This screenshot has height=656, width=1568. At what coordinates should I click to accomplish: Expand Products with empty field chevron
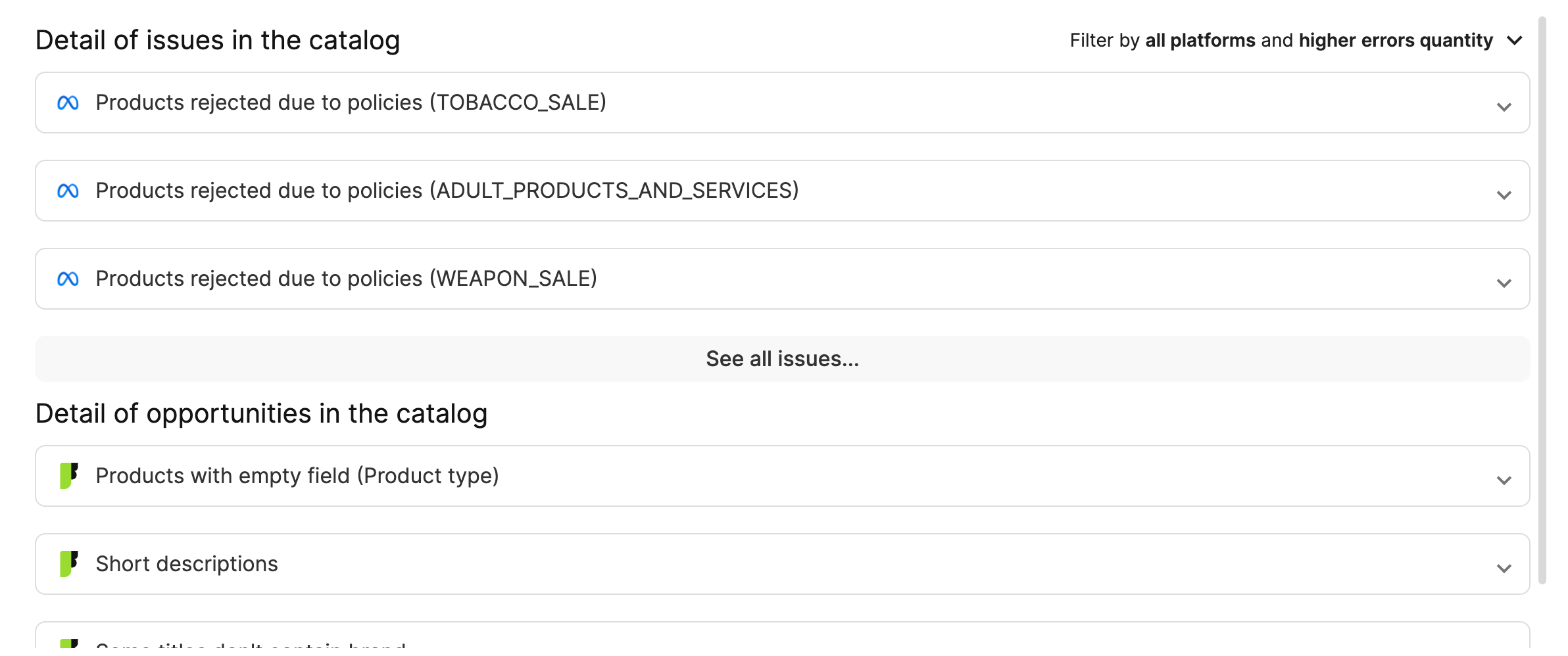tap(1504, 480)
